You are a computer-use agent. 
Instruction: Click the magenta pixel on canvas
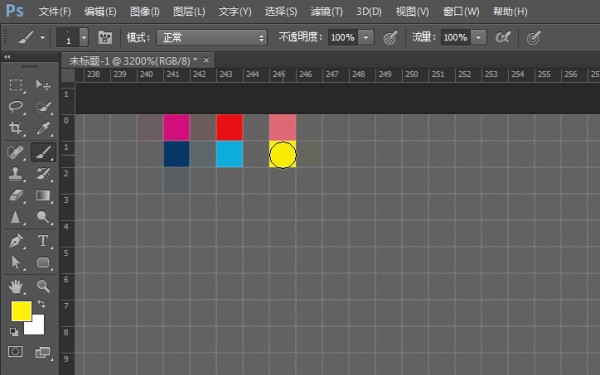pos(176,127)
